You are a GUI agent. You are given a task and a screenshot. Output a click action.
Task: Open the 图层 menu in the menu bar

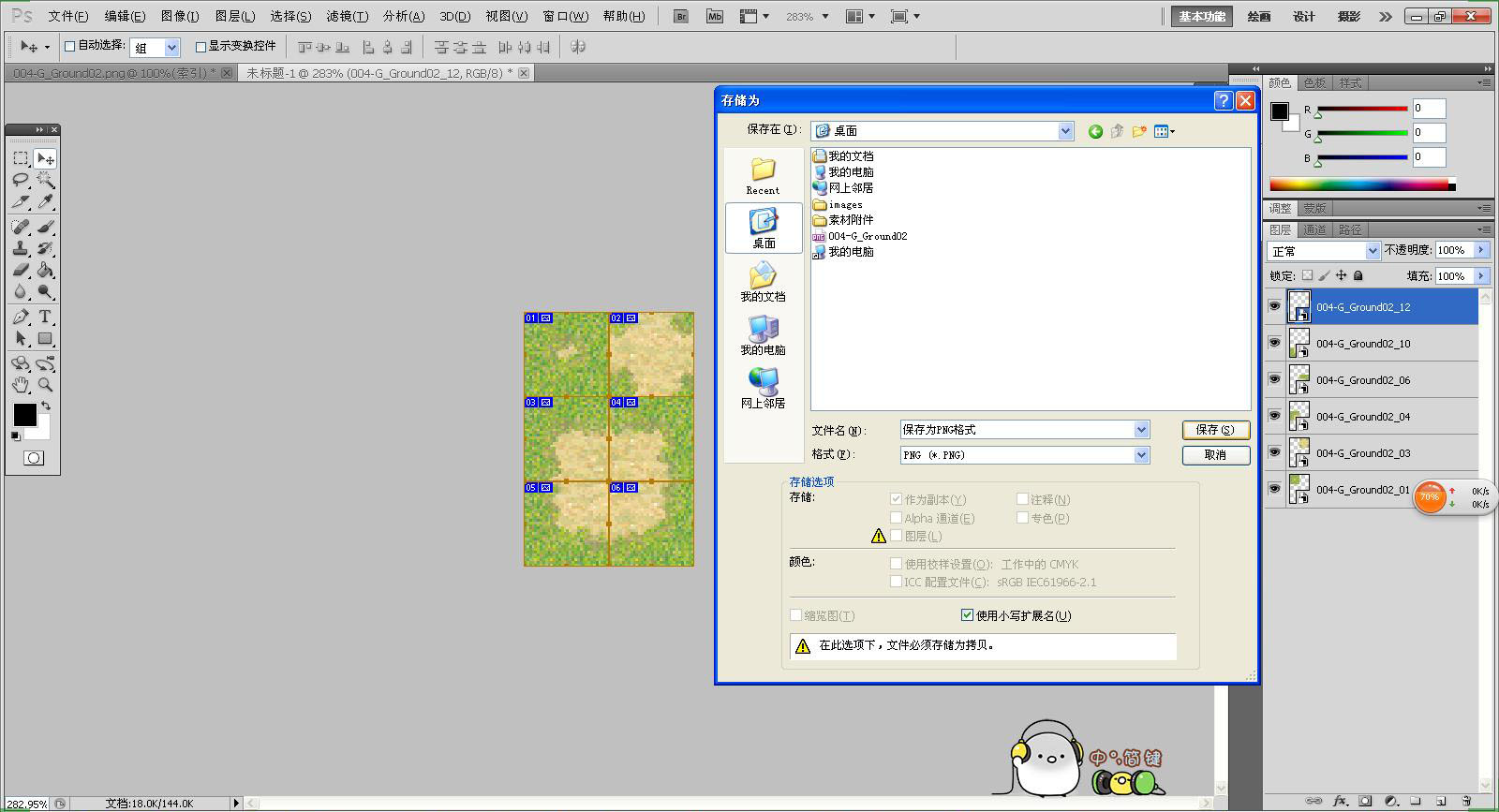[235, 16]
